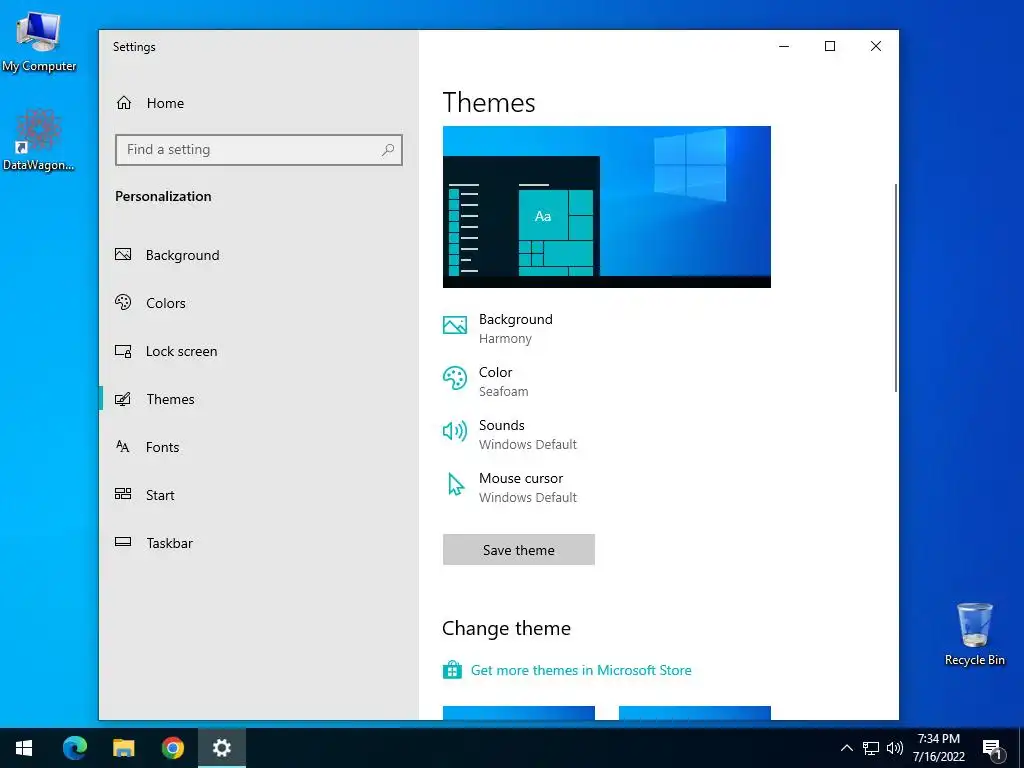Click the Settings gear on the taskbar
Image resolution: width=1024 pixels, height=768 pixels.
tap(222, 748)
